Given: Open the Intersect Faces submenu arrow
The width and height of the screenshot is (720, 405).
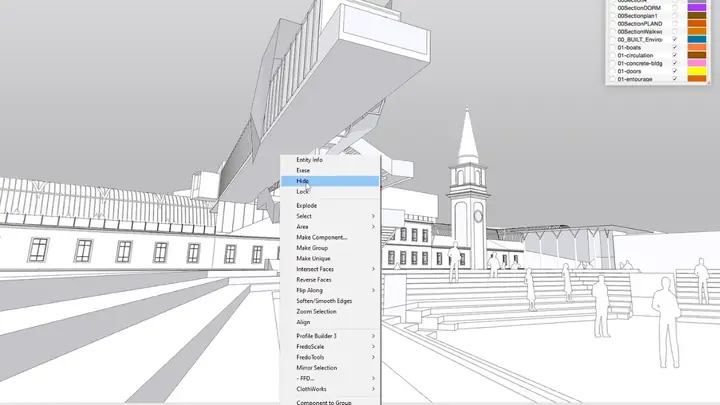Looking at the screenshot, I should pos(373,269).
